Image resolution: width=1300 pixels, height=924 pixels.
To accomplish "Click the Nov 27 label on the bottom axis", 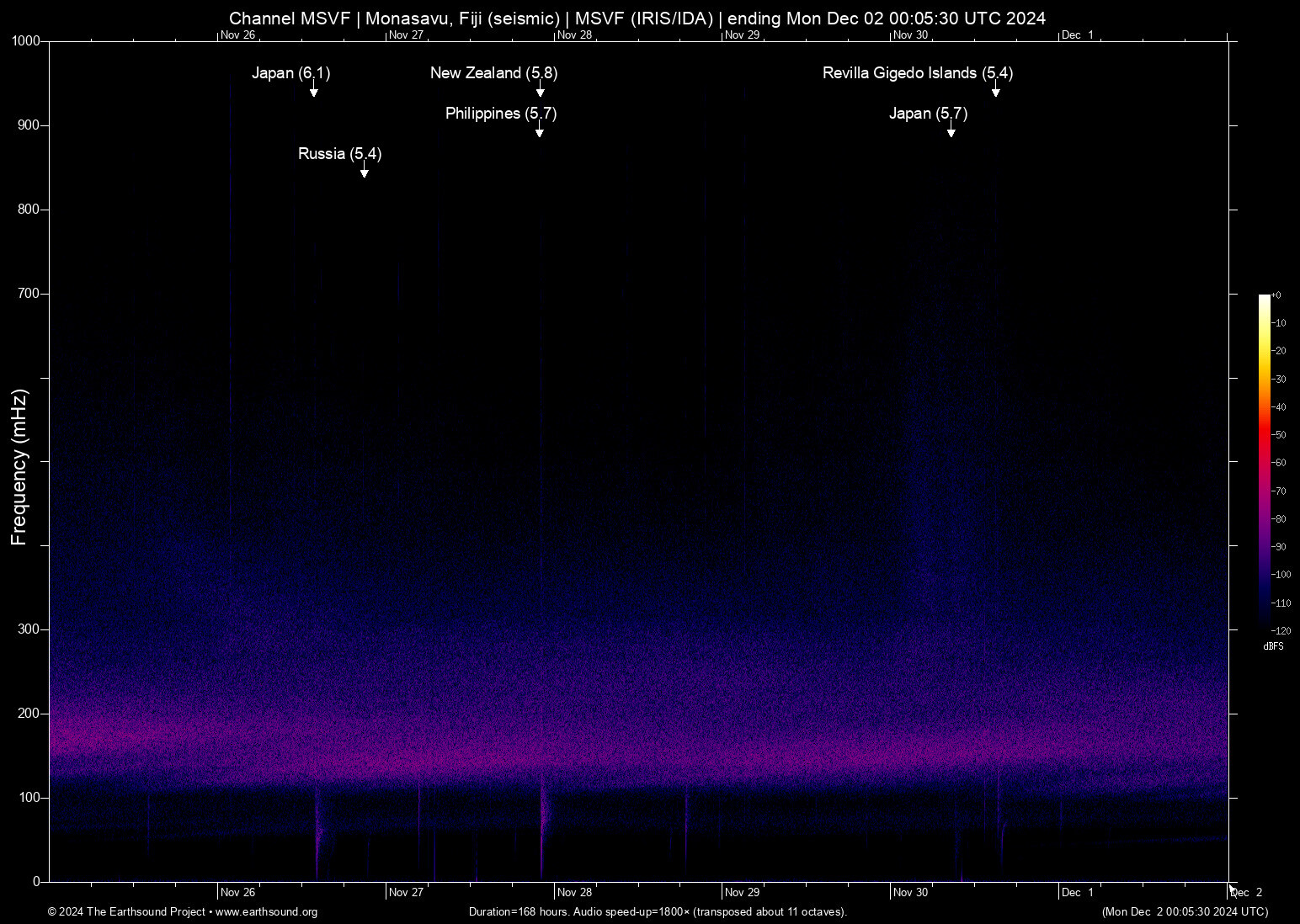I will pos(406,893).
